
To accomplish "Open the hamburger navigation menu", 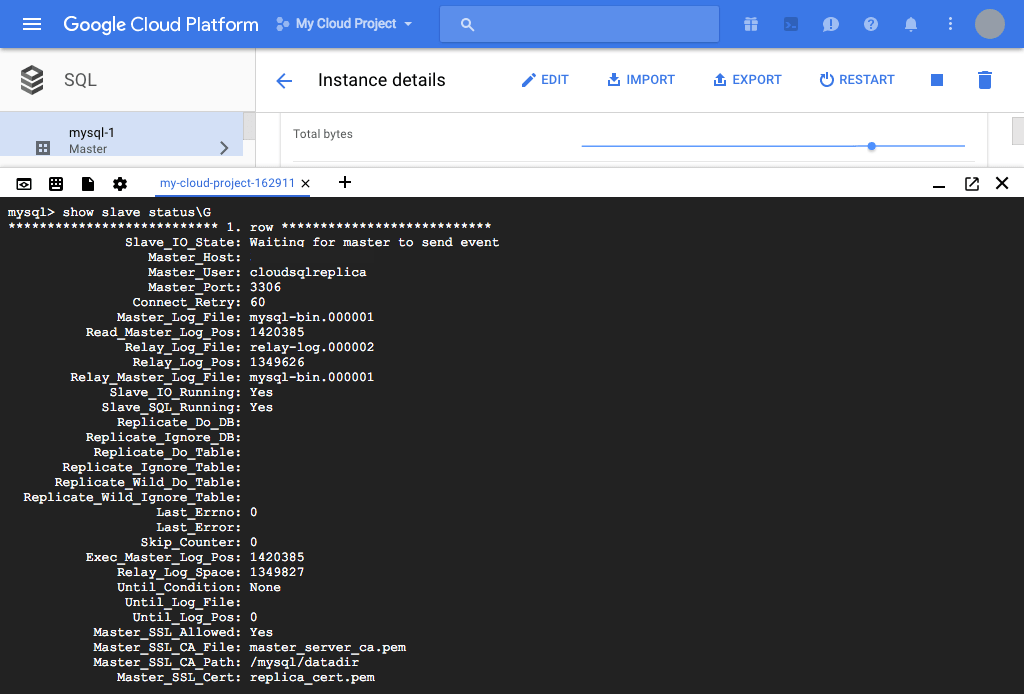I will pos(31,24).
